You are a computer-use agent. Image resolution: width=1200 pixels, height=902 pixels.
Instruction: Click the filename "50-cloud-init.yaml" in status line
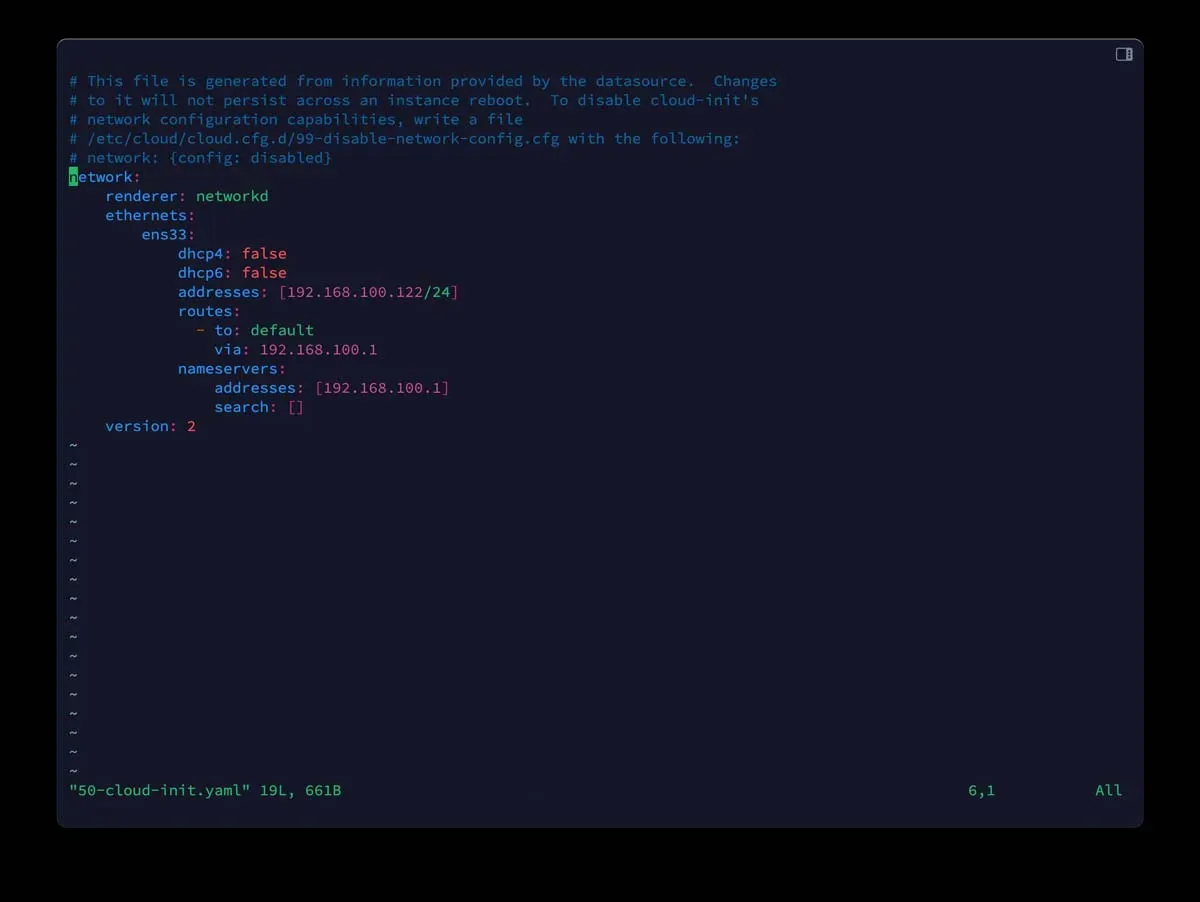point(159,791)
